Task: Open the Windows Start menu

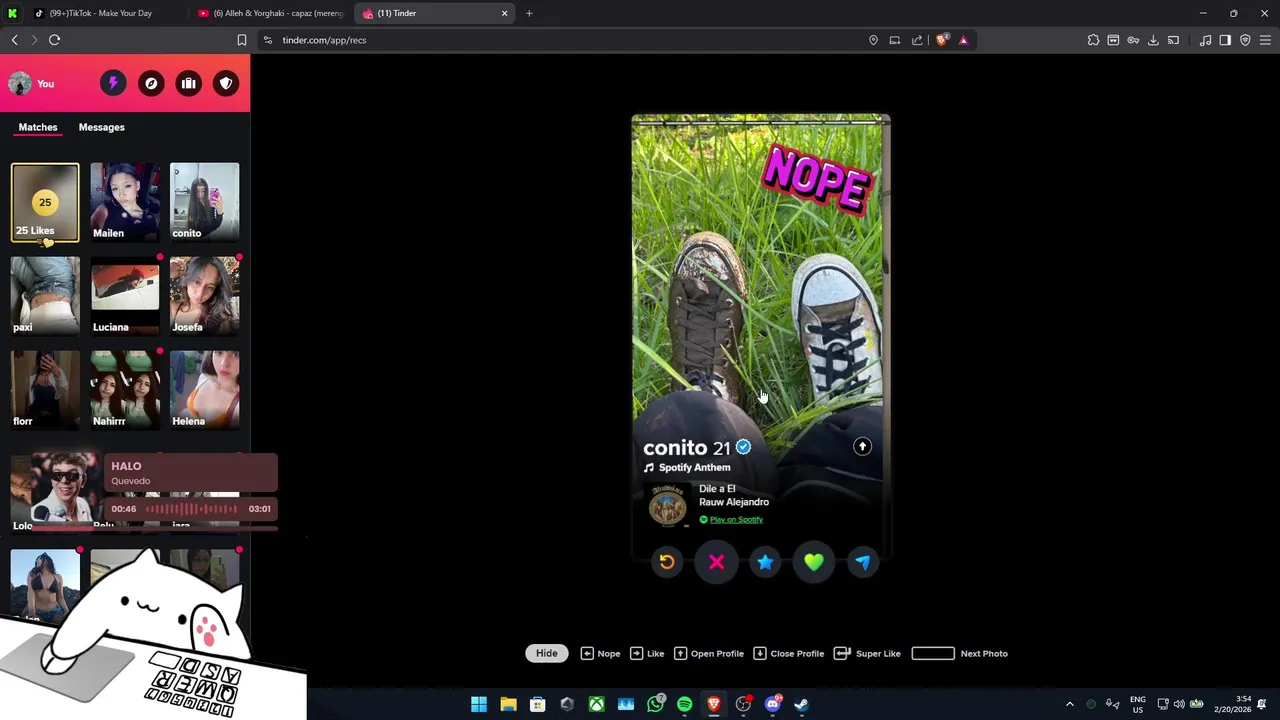Action: click(479, 704)
